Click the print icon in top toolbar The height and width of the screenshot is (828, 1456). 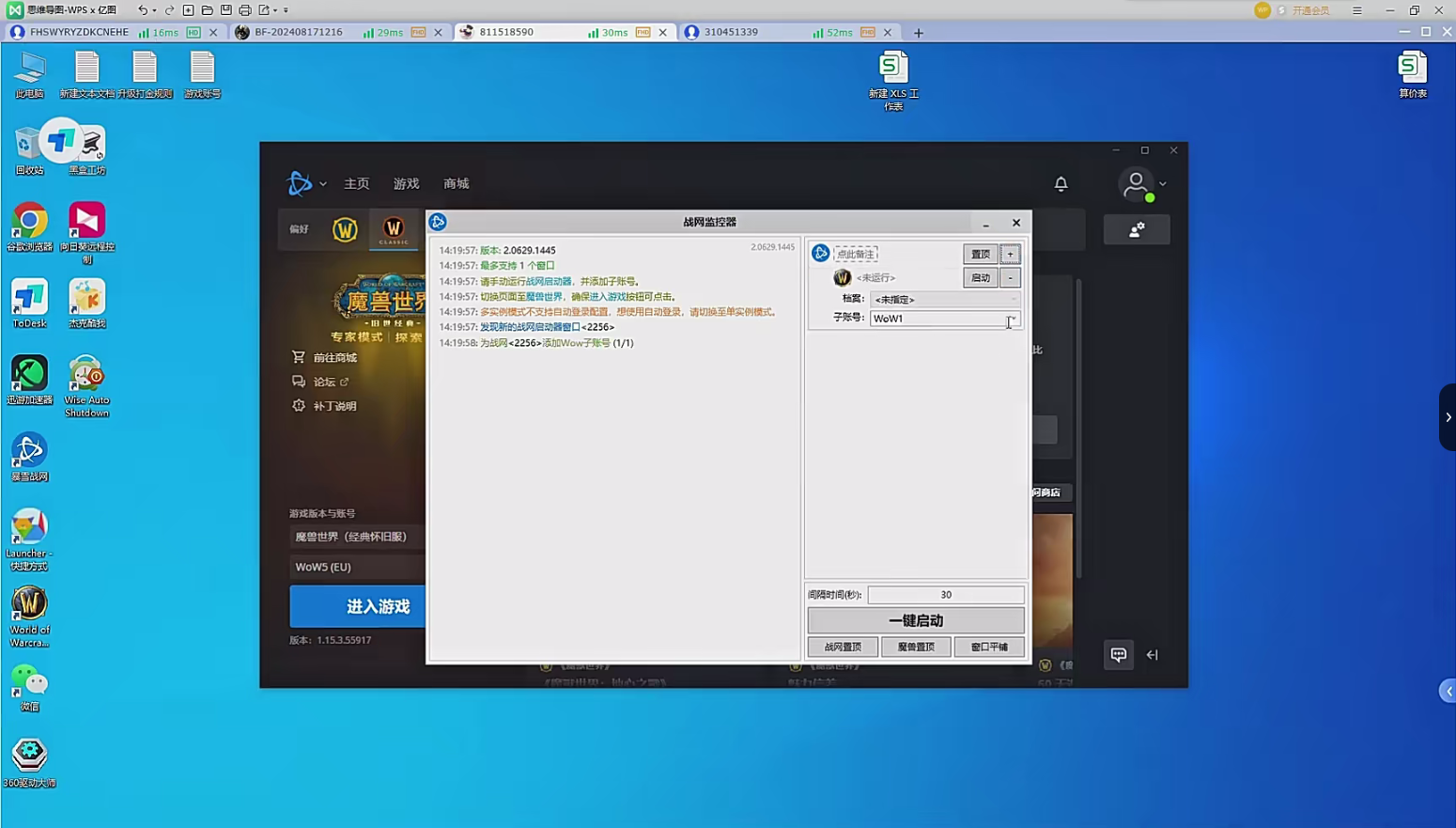click(x=244, y=9)
